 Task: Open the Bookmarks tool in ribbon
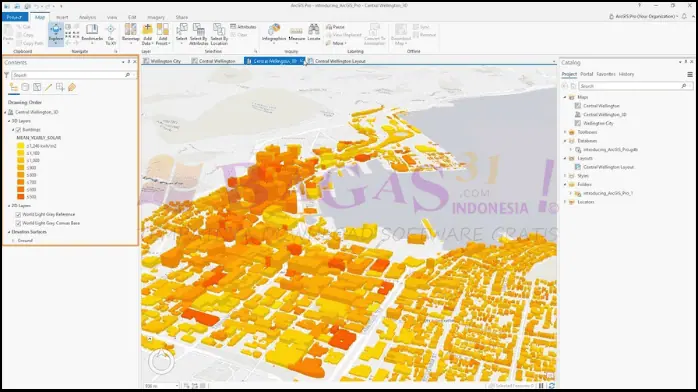tap(92, 33)
